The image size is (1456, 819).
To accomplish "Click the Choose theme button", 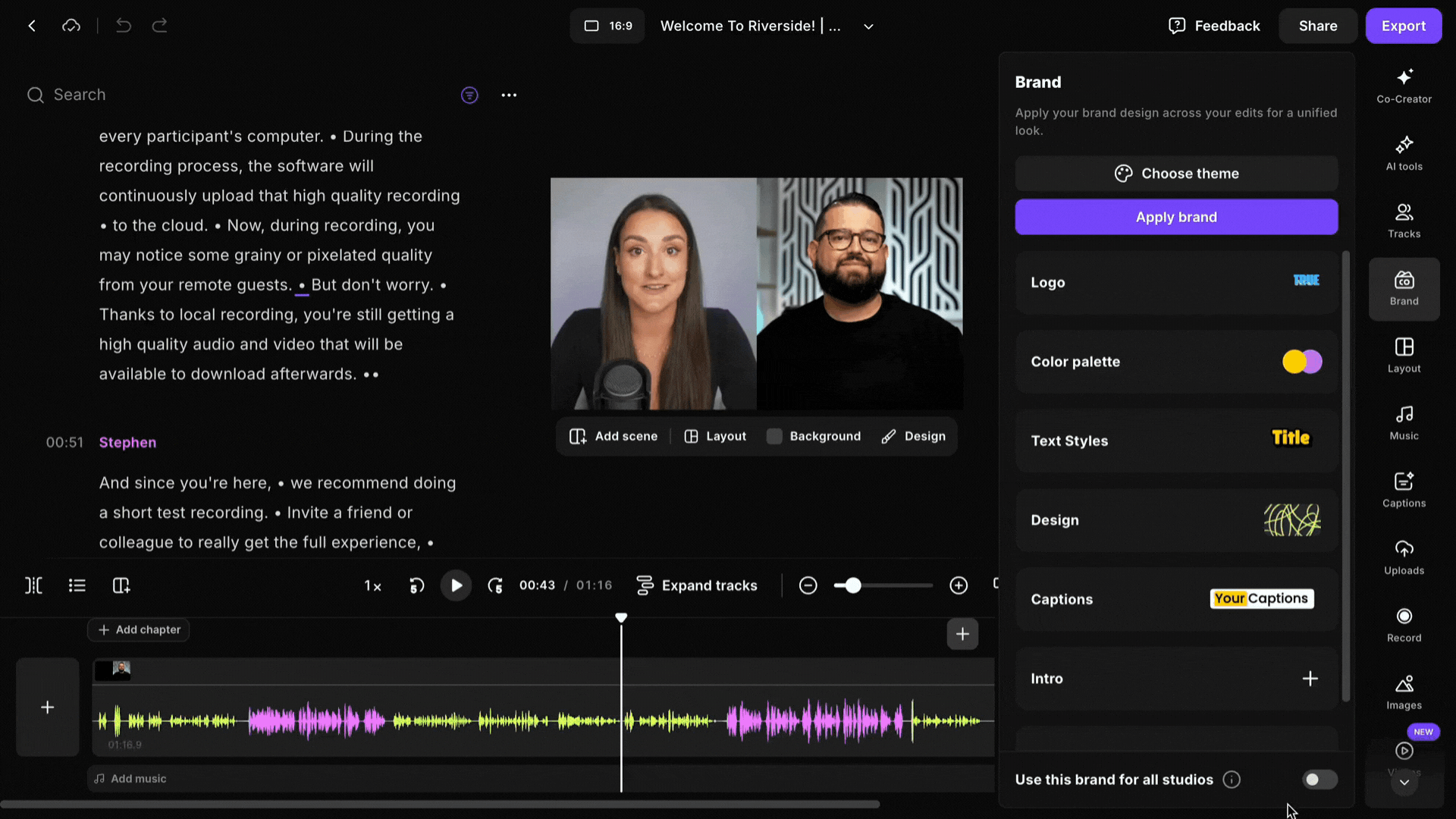I will (1176, 174).
